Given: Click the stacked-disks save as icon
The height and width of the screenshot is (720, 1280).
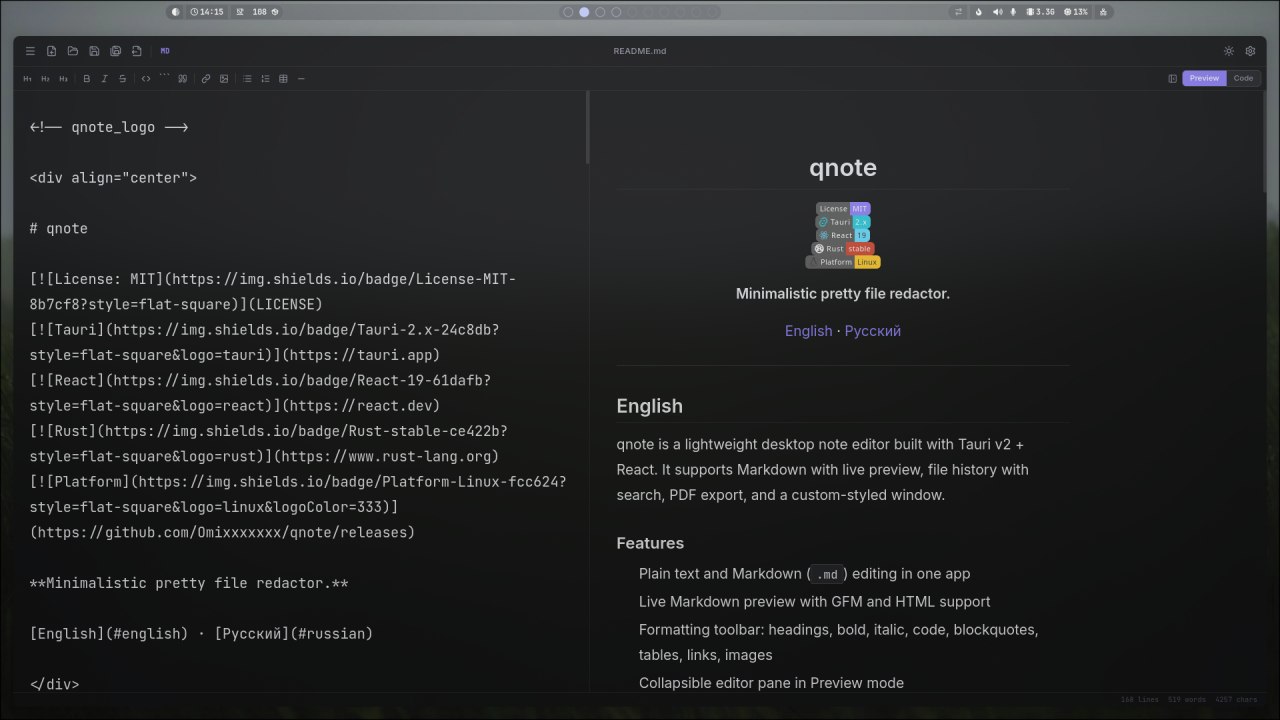Looking at the screenshot, I should (x=116, y=51).
